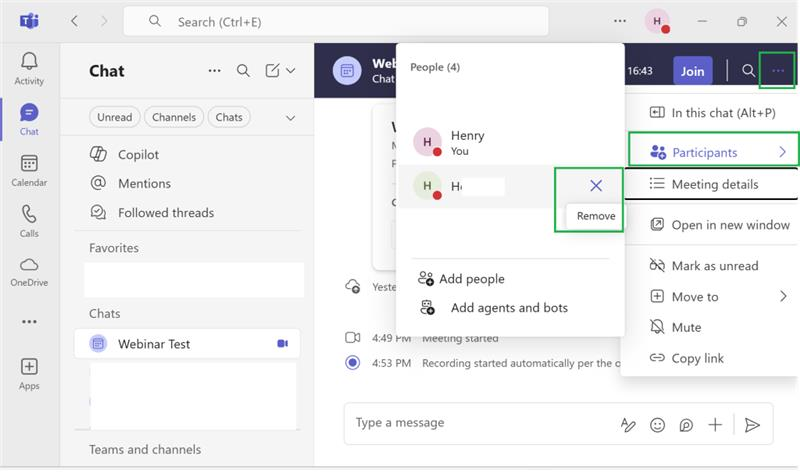The image size is (800, 473).
Task: Open the emoji picker
Action: pyautogui.click(x=657, y=425)
